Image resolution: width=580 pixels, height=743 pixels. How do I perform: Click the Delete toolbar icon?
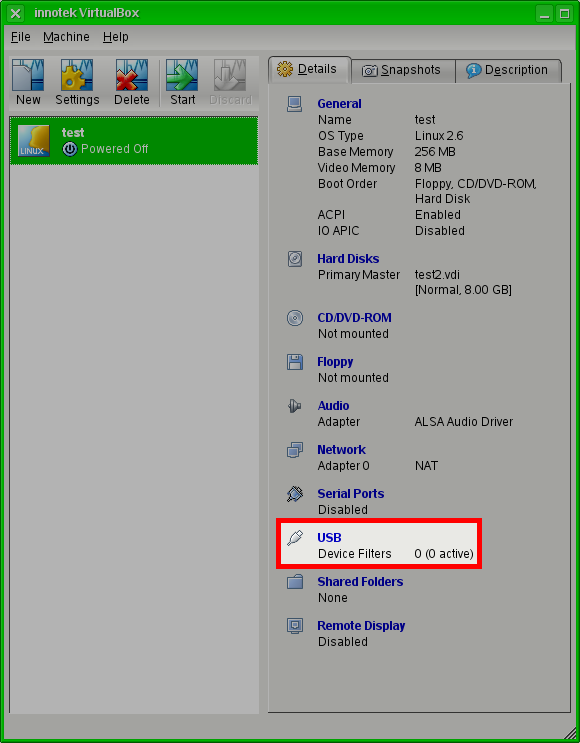pos(132,75)
